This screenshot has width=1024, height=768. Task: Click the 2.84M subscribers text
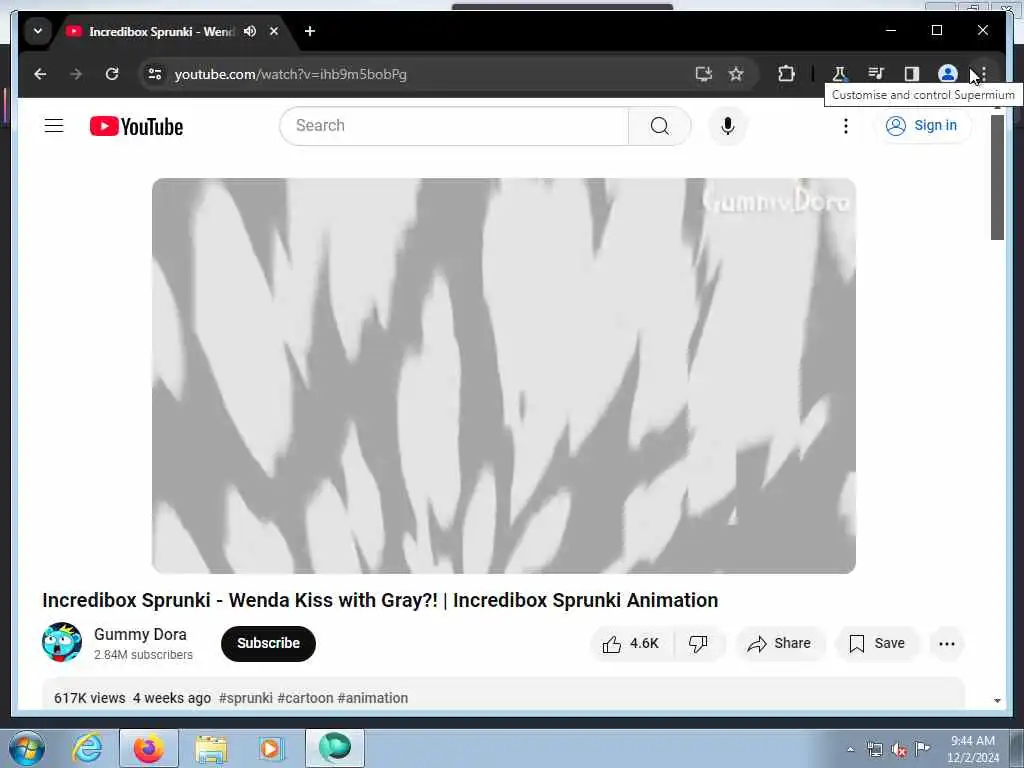click(144, 654)
